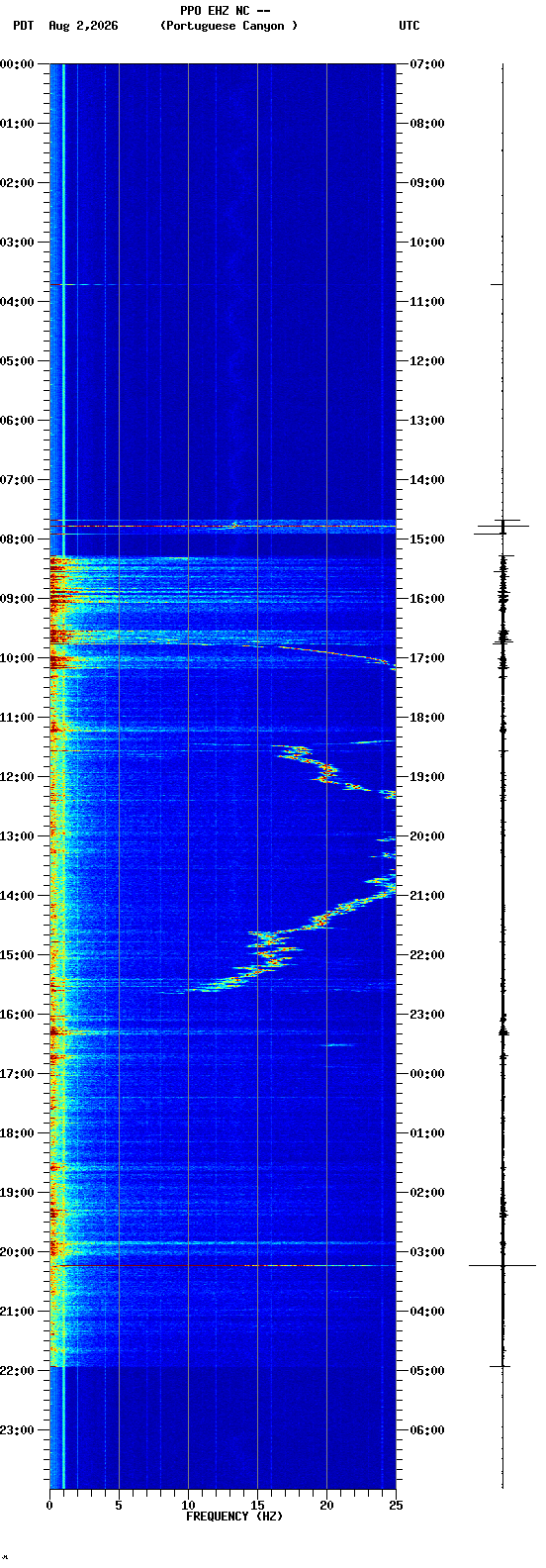Click the PDT axis "02:00" time label
Screen dimensions: 546x1568
click(x=18, y=183)
